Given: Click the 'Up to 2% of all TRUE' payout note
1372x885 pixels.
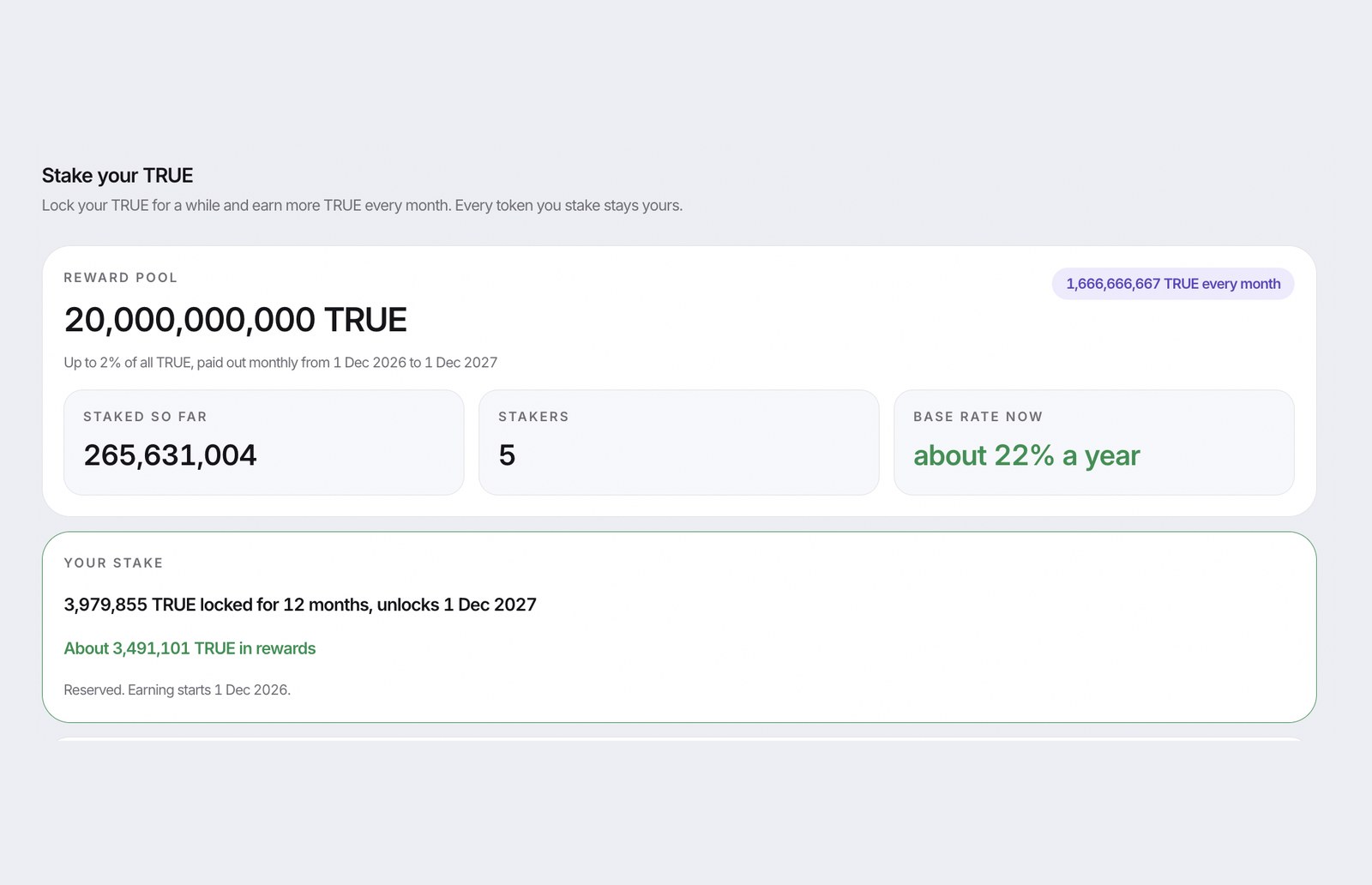Looking at the screenshot, I should click(x=280, y=363).
